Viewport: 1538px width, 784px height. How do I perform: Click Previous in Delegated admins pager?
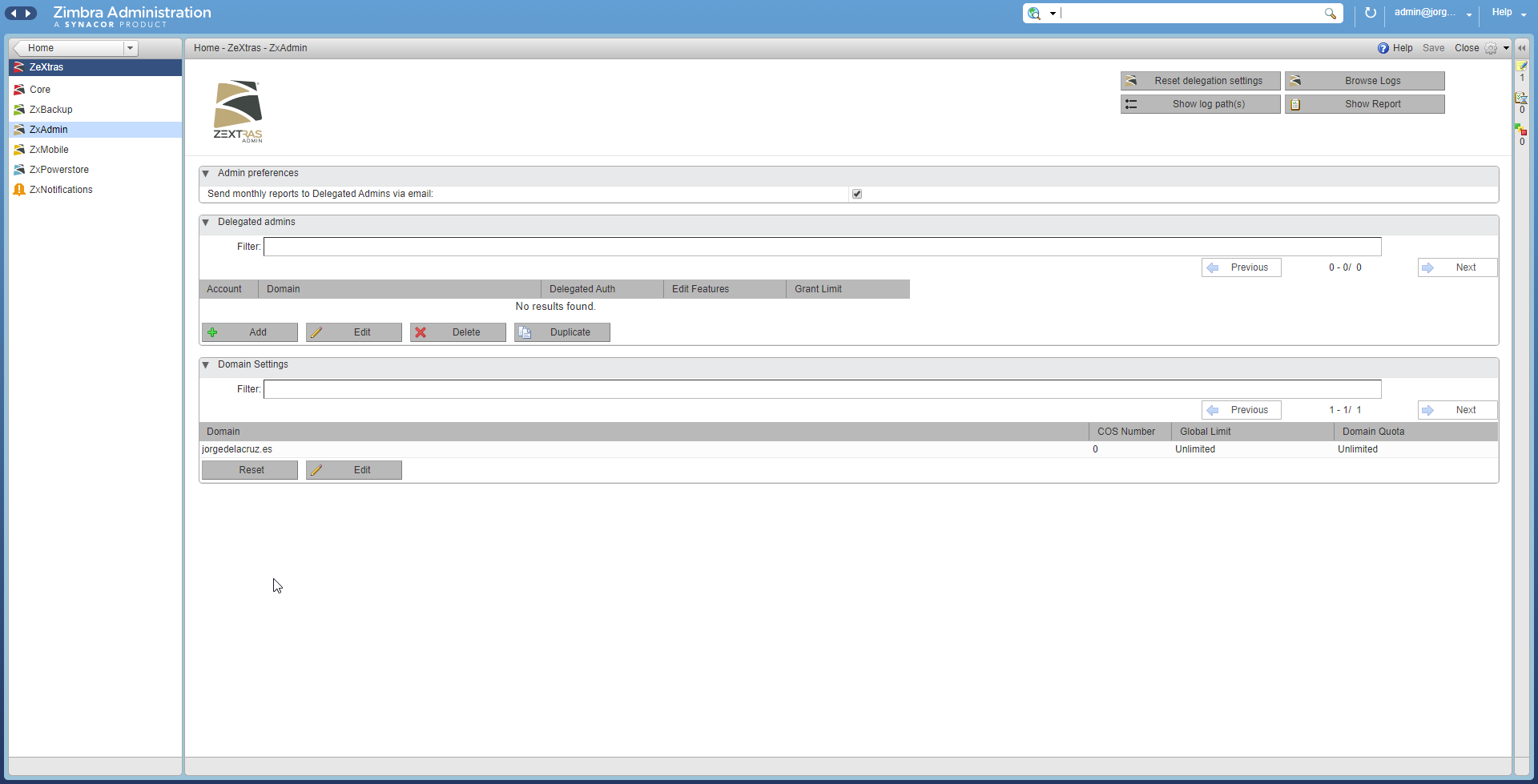[1241, 267]
